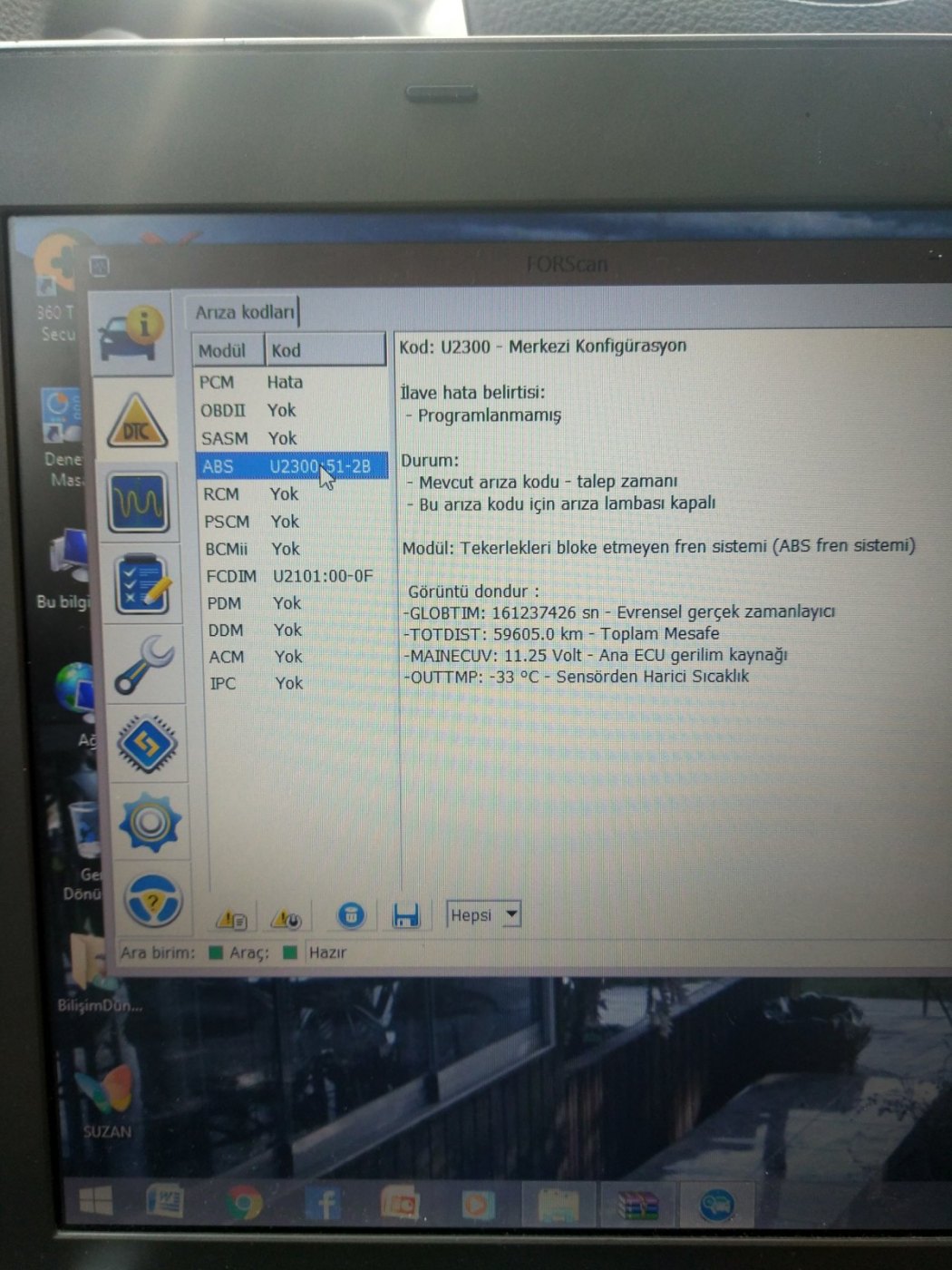Viewport: 952px width, 1270px height.
Task: Open the gear settings icon
Action: [x=150, y=822]
